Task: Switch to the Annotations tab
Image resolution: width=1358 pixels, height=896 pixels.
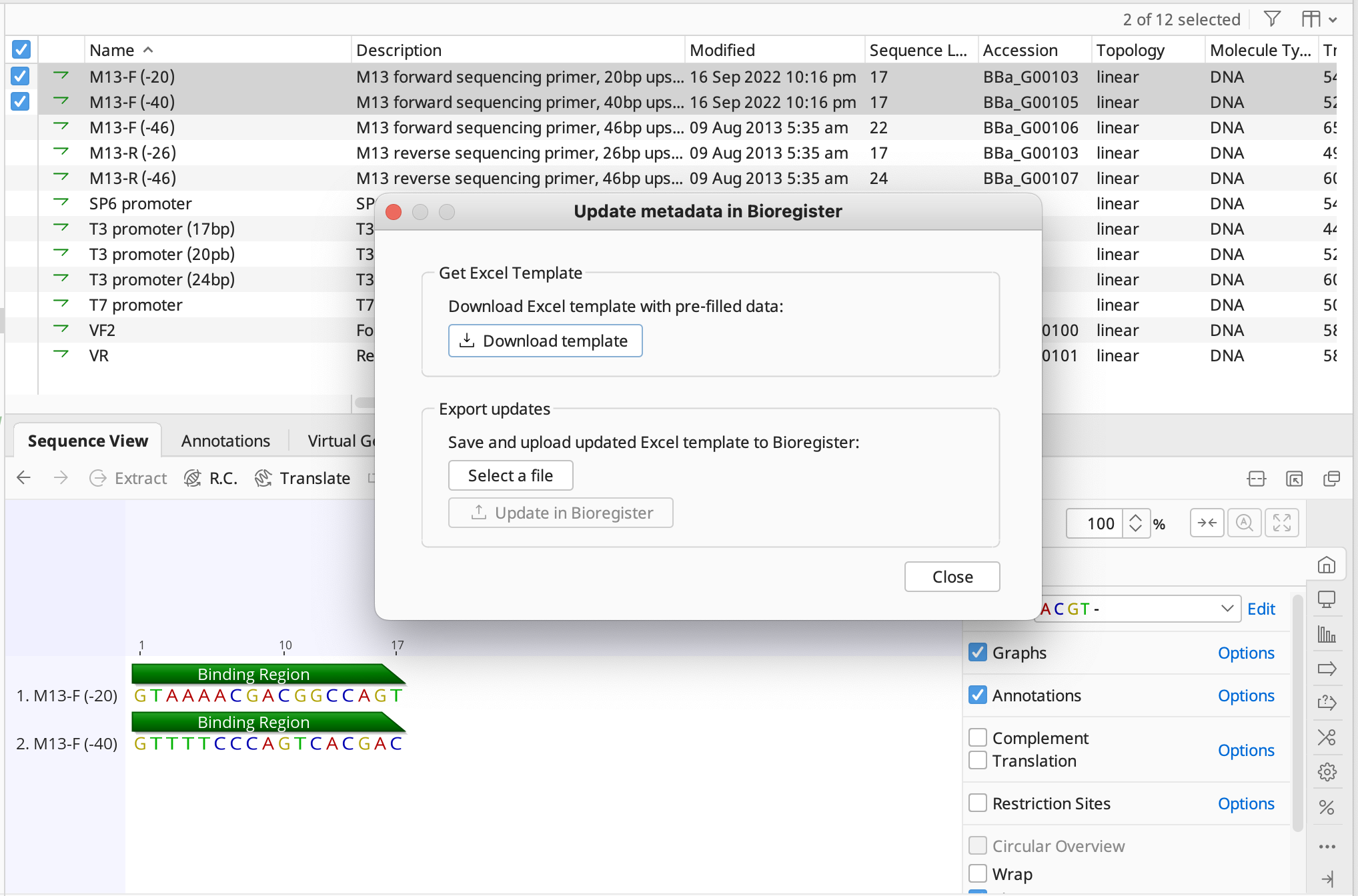Action: pyautogui.click(x=225, y=440)
